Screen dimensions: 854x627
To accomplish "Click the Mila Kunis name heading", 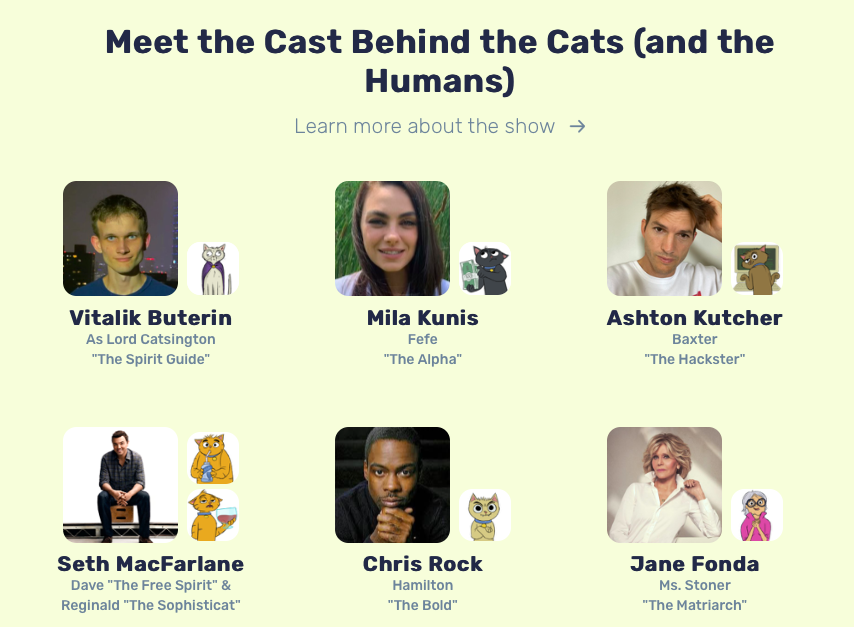I will coord(423,318).
